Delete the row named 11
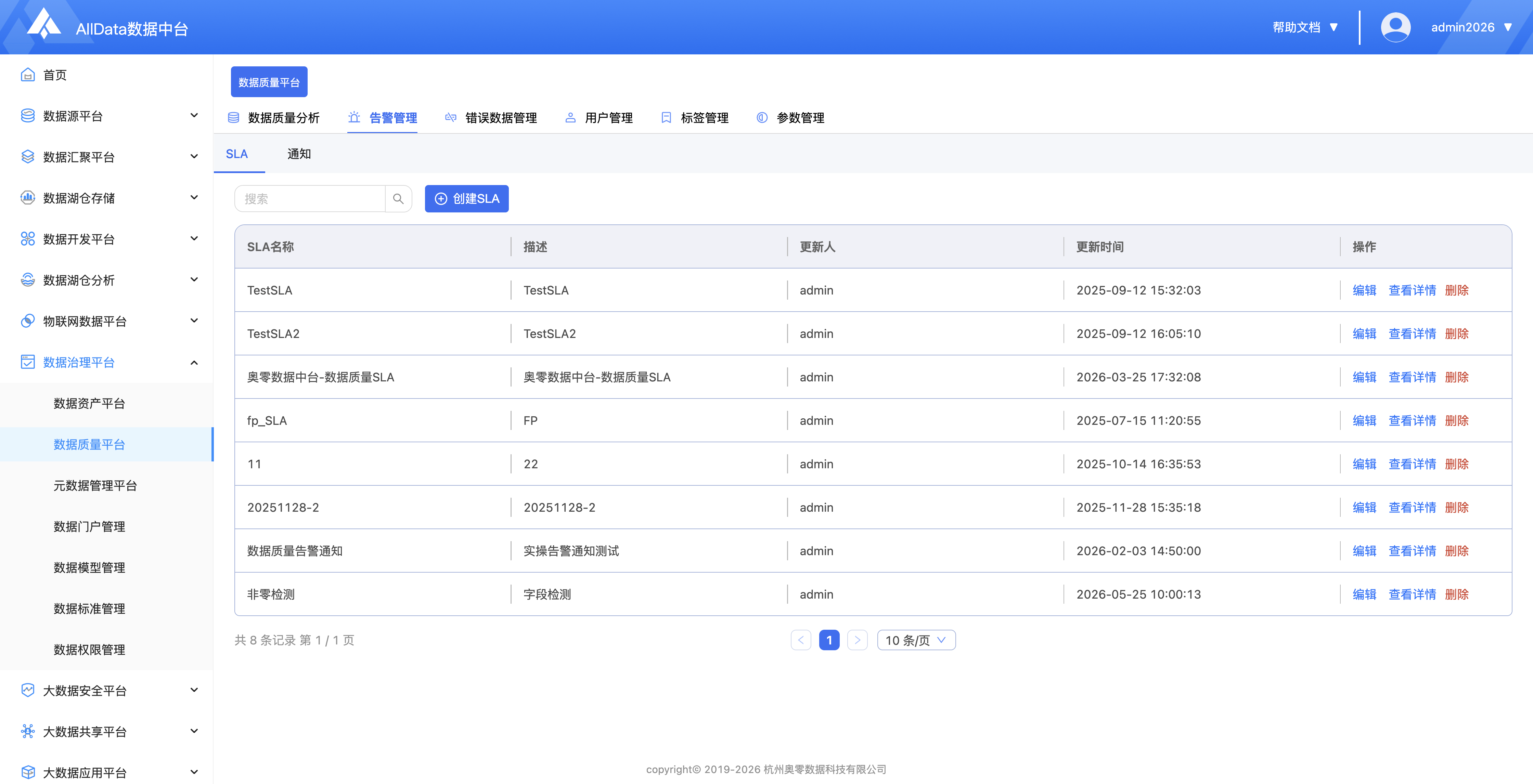Image resolution: width=1533 pixels, height=784 pixels. [1456, 464]
